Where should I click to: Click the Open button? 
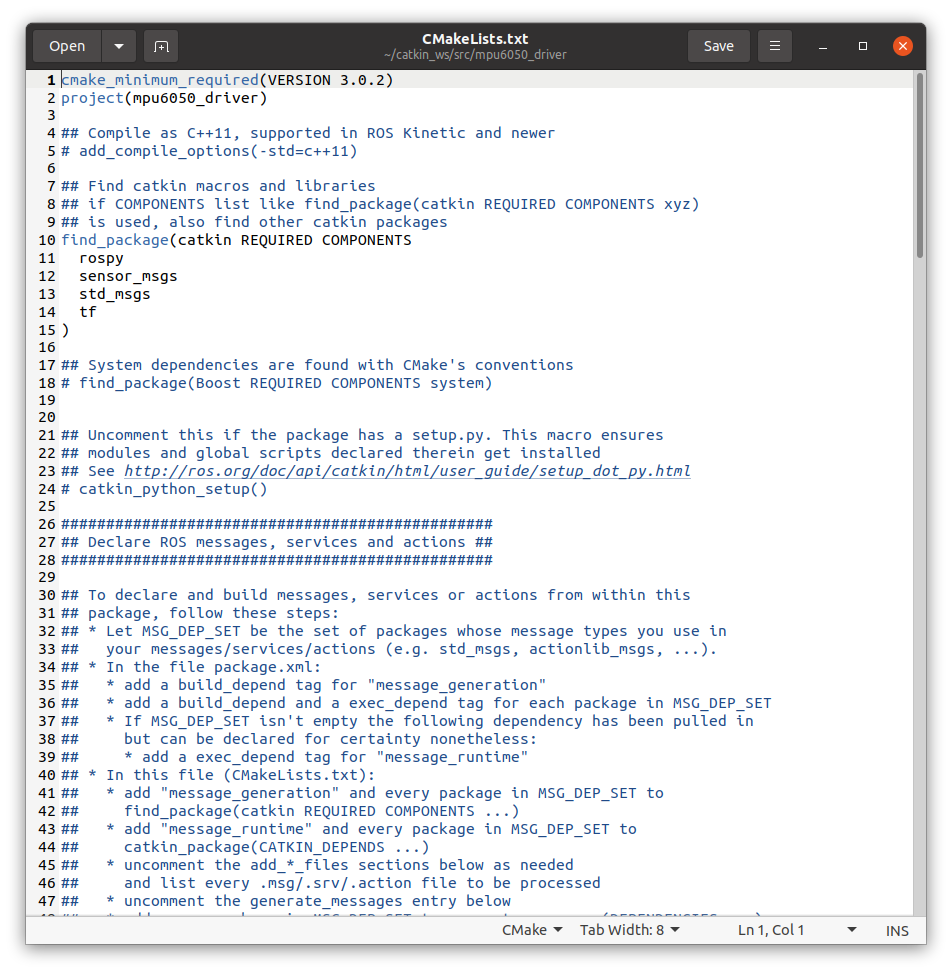point(67,47)
